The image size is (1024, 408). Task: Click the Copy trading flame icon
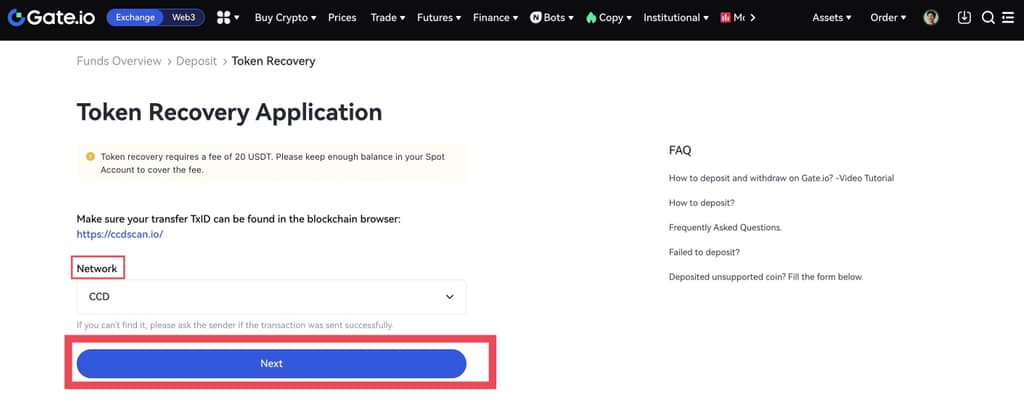tap(591, 18)
